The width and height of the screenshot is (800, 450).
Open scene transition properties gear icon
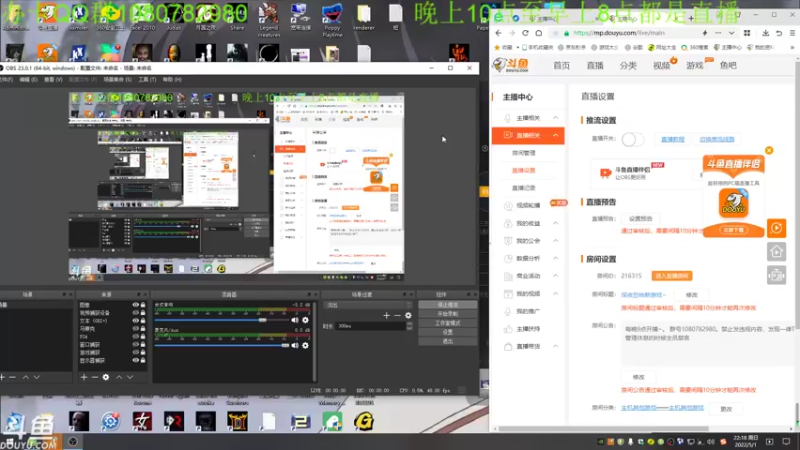click(408, 315)
